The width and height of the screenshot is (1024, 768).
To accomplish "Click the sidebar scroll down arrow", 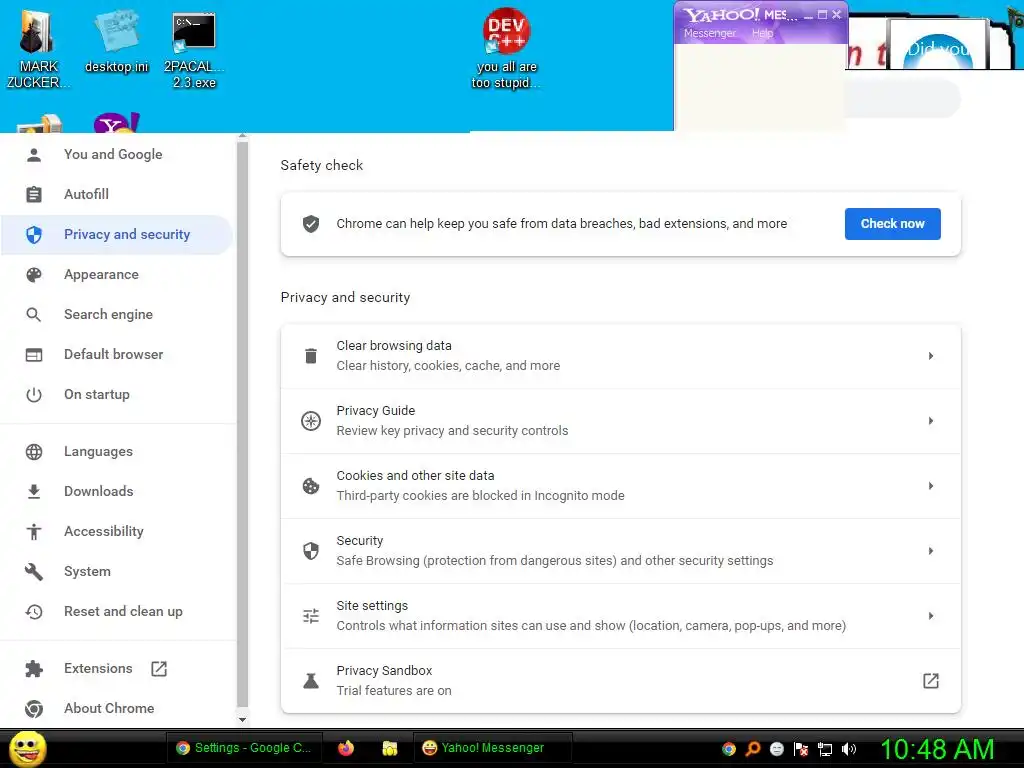I will point(242,720).
